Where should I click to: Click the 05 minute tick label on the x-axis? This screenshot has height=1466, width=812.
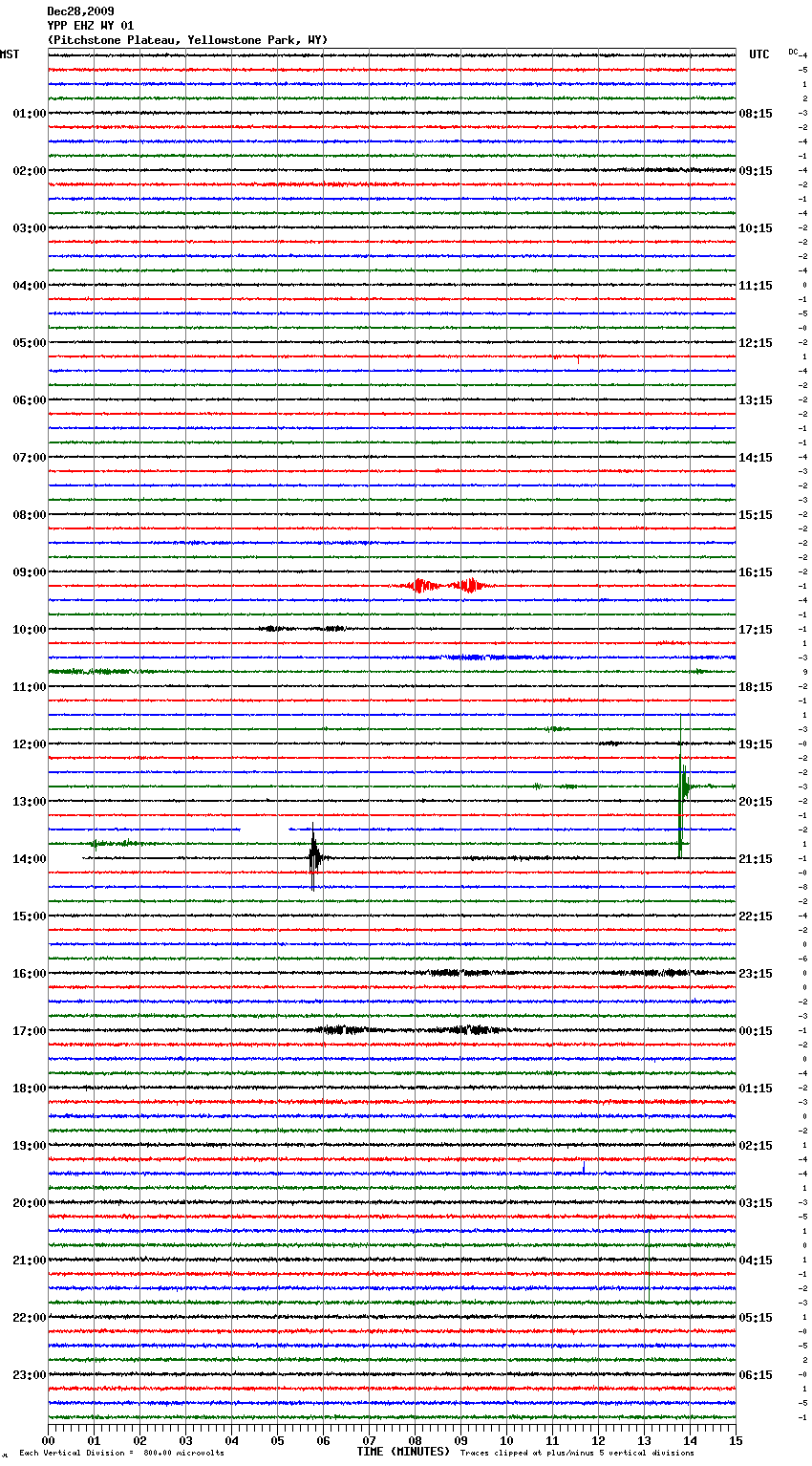pyautogui.click(x=277, y=1440)
